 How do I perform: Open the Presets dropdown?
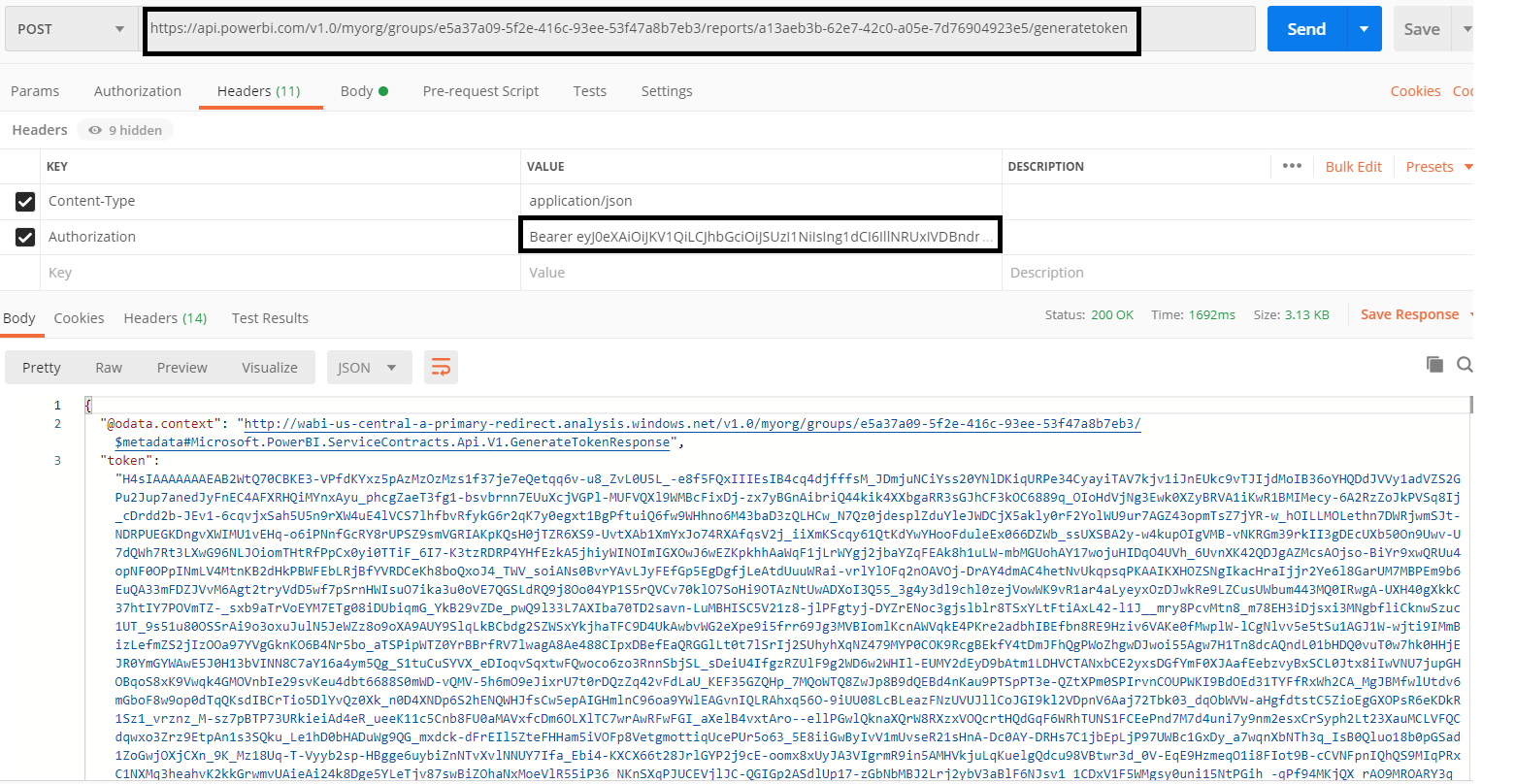[x=1438, y=167]
